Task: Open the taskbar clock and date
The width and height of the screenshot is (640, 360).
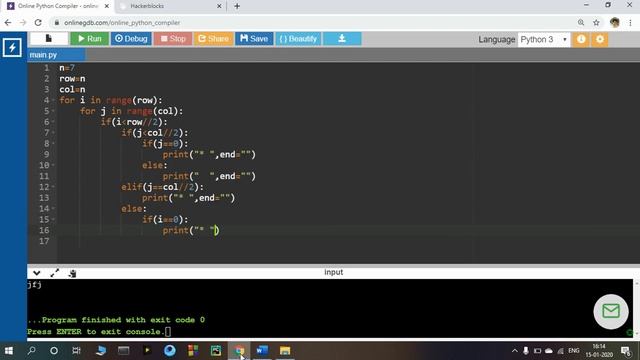Action: tap(599, 351)
